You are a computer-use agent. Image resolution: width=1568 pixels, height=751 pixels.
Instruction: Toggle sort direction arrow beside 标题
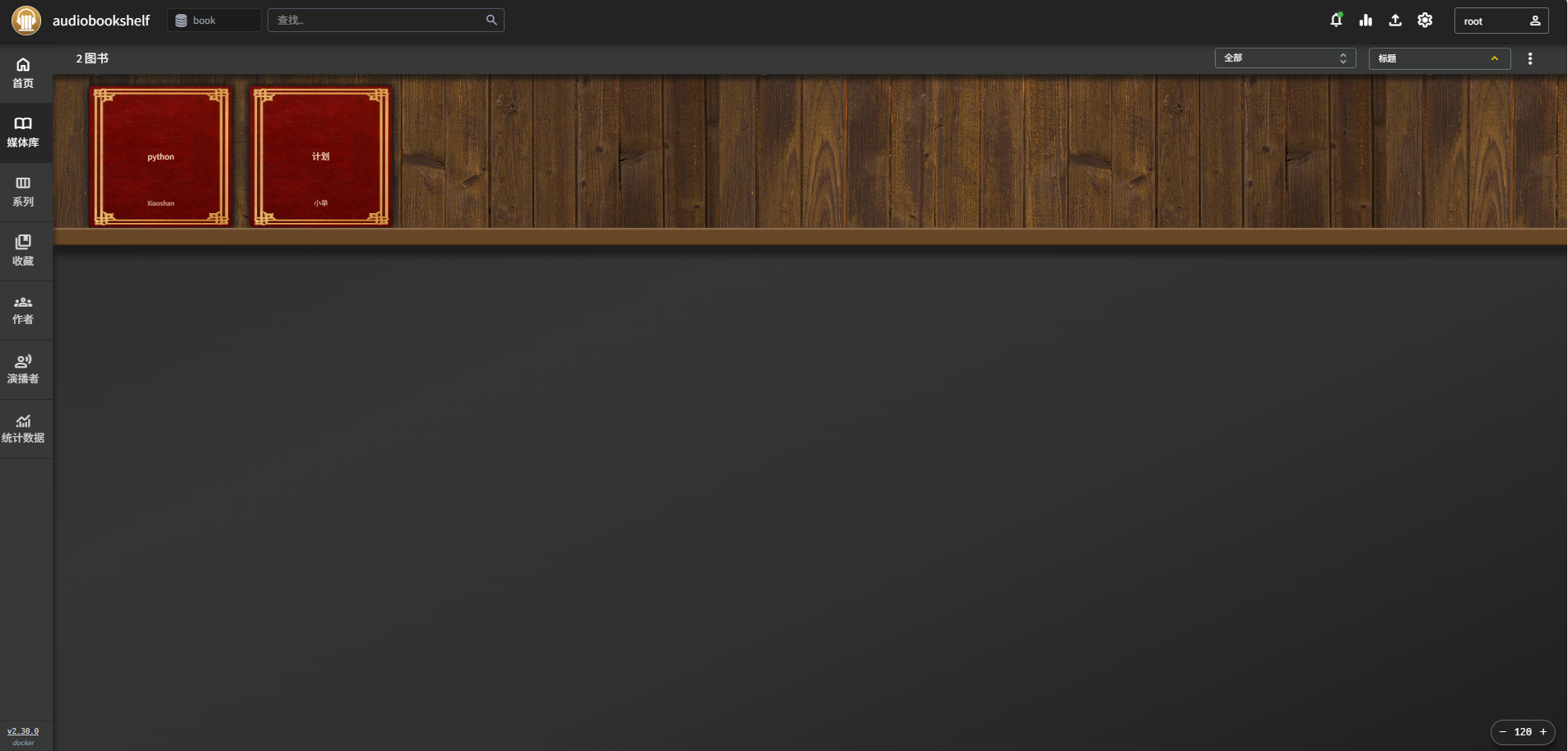coord(1495,58)
